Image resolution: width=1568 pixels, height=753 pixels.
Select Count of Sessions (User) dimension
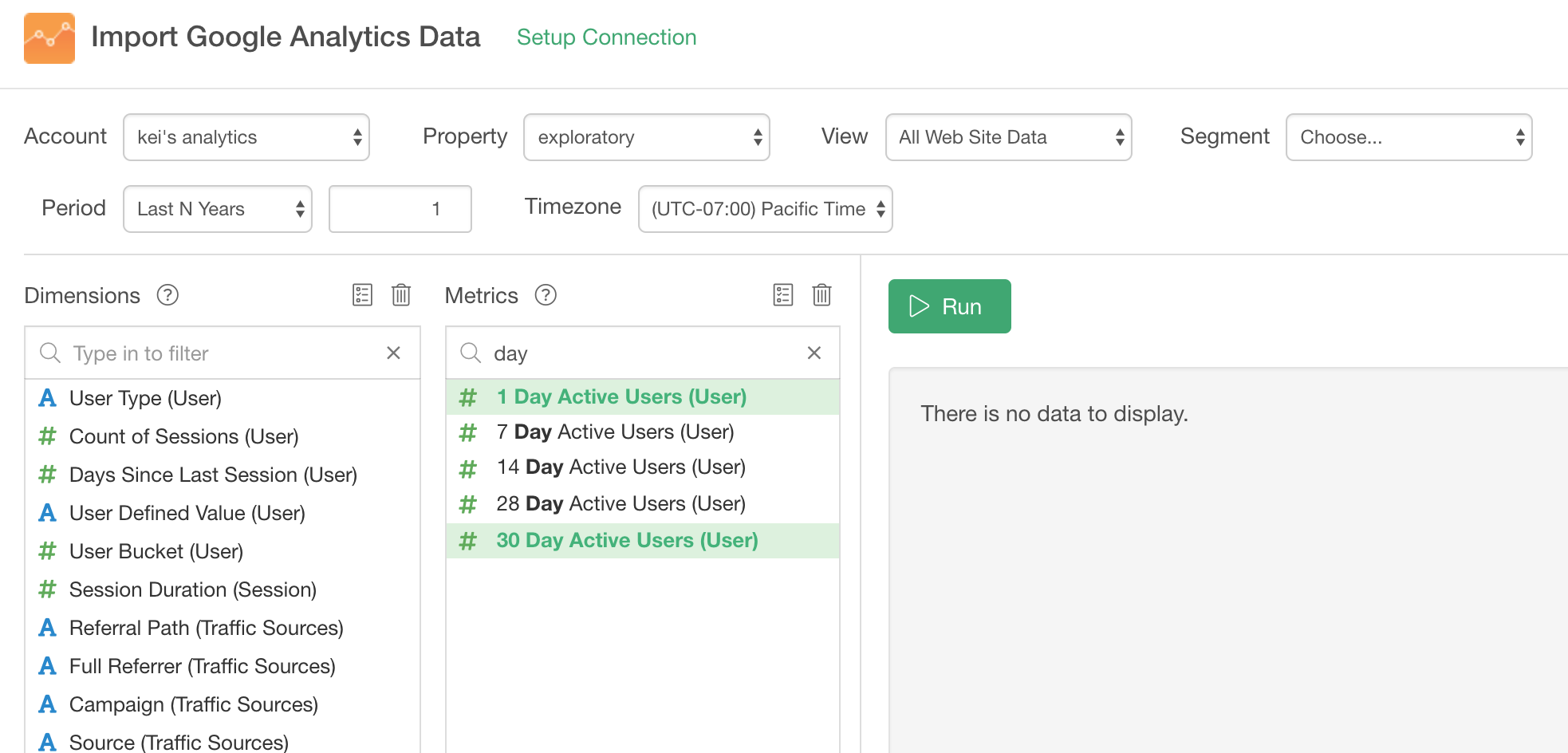(223, 436)
